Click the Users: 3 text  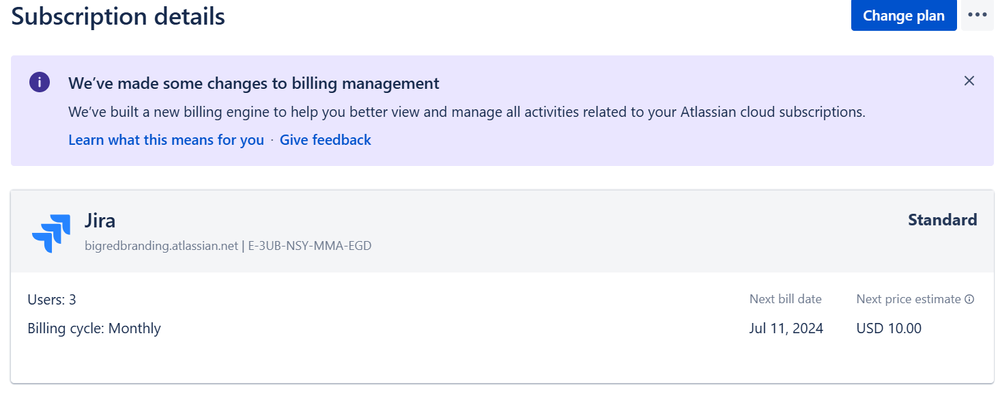coord(52,299)
